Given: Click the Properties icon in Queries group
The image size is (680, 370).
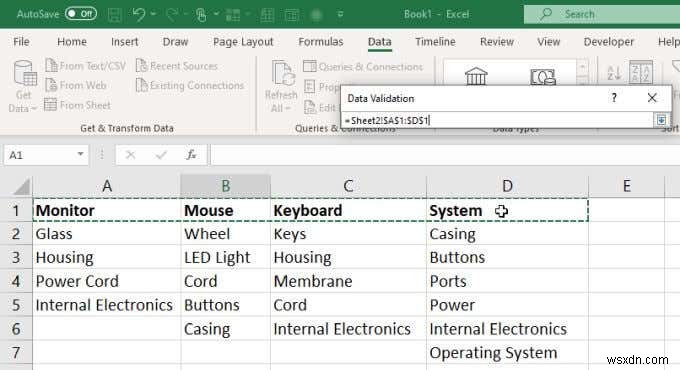Looking at the screenshot, I should (310, 87).
